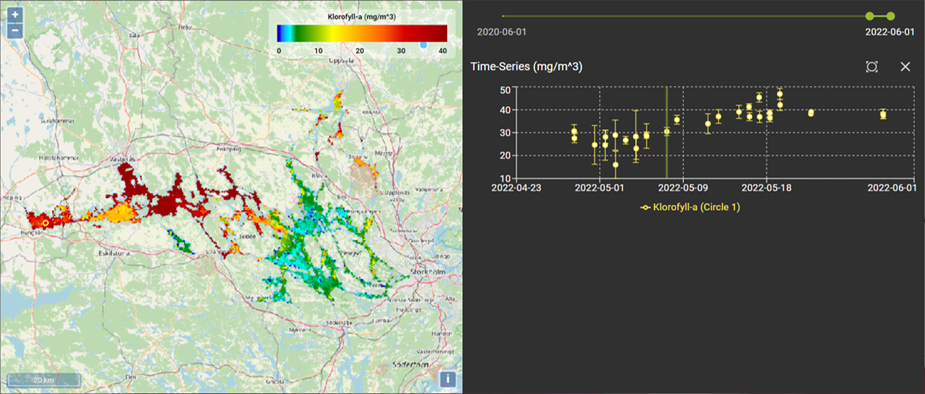
Task: Expand the Time-Series chart to fullscreen
Action: [872, 67]
